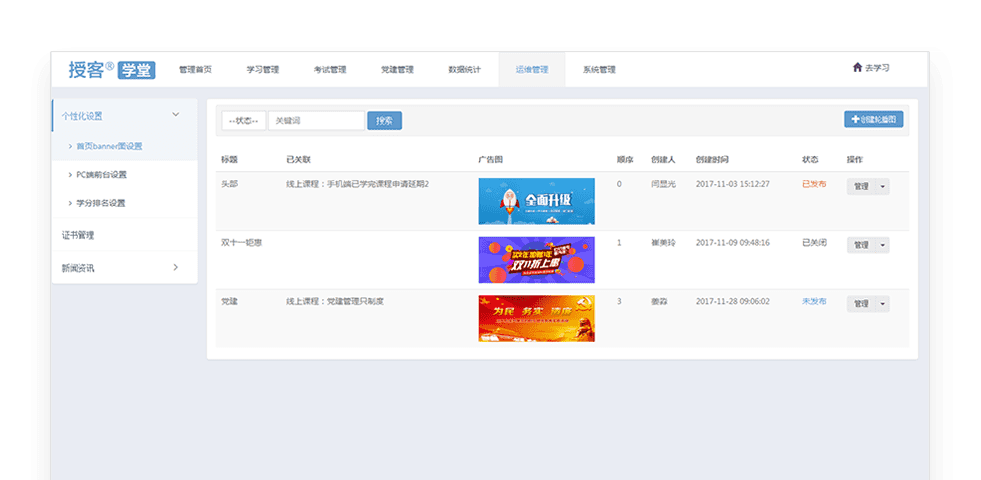This screenshot has height=480, width=981.
Task: Click the 授客学堂 logo
Action: click(x=112, y=69)
